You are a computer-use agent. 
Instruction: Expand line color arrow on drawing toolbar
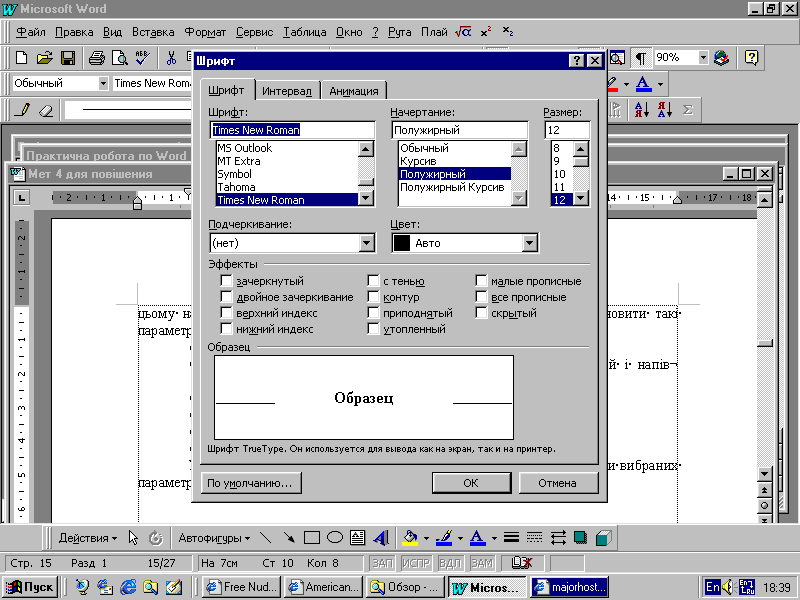[460, 538]
